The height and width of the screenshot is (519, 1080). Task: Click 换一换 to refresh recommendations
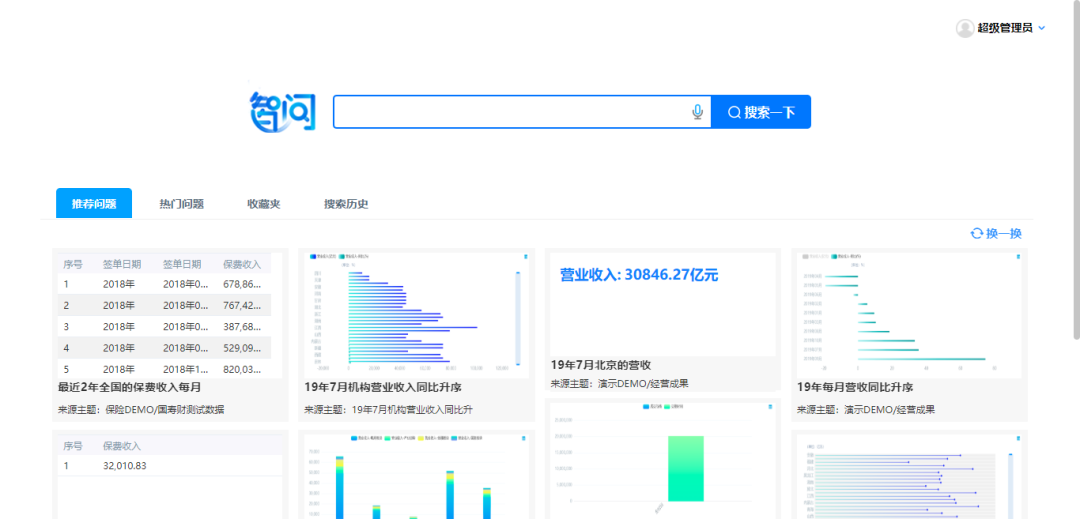click(996, 234)
